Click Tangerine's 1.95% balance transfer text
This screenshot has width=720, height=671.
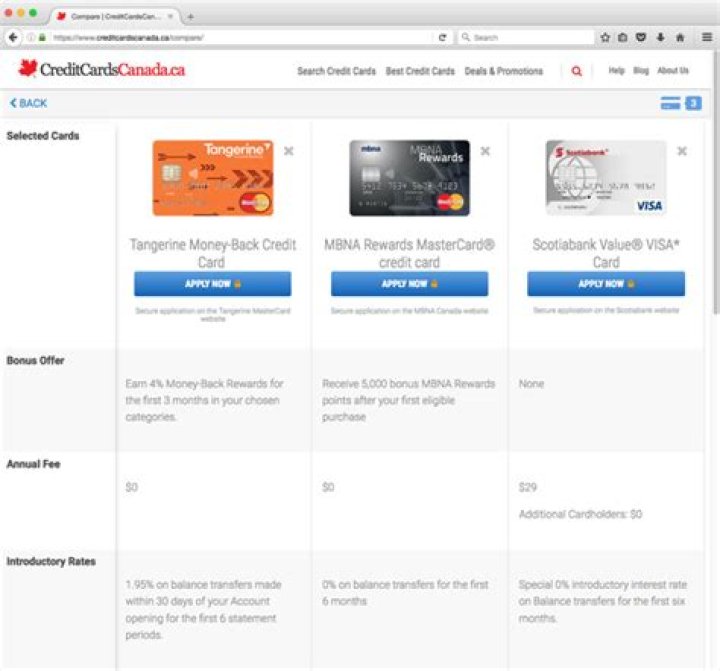pyautogui.click(x=203, y=609)
